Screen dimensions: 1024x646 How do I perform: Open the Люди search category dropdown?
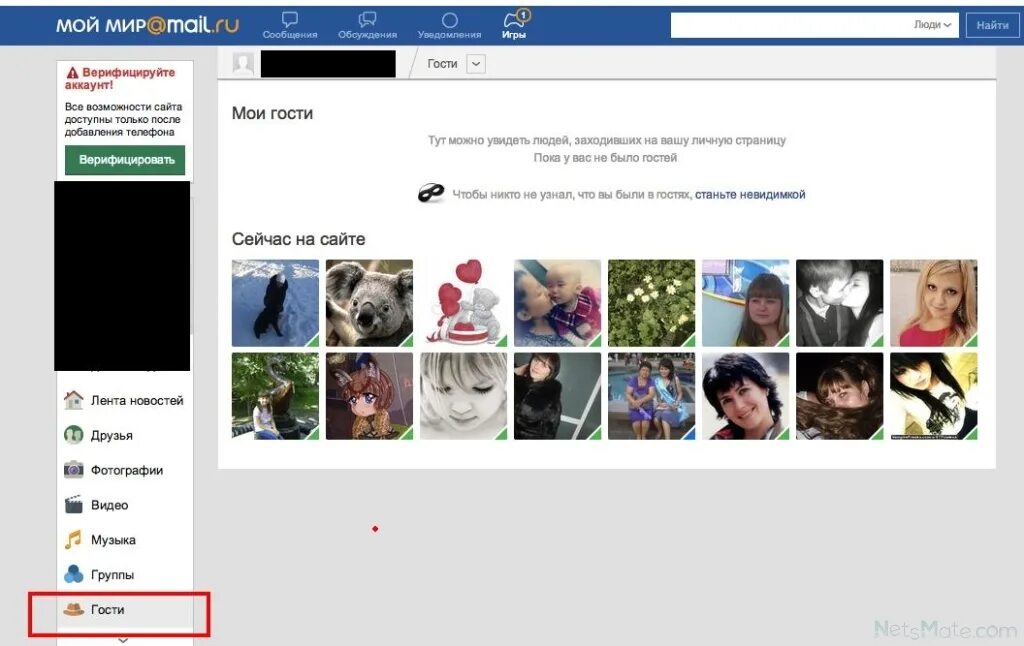[x=932, y=25]
